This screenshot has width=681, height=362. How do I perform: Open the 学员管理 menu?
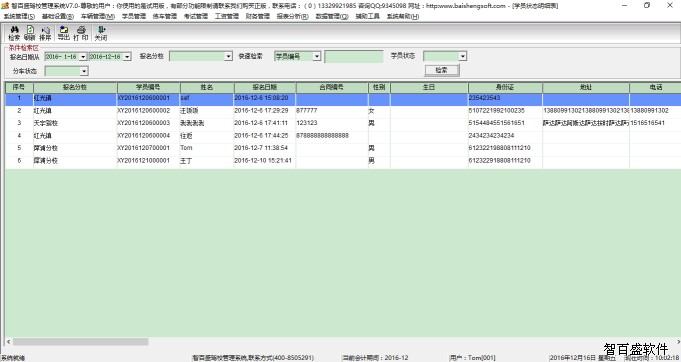[134, 16]
